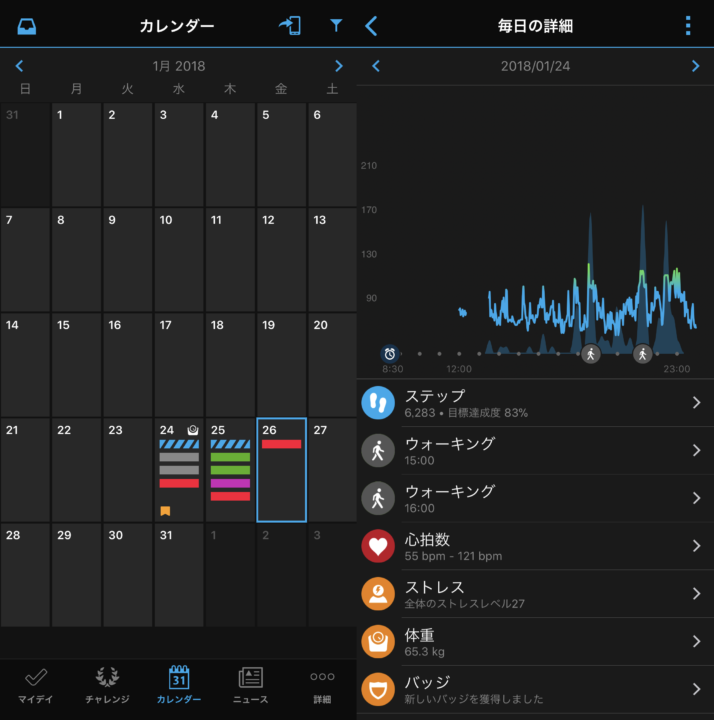The height and width of the screenshot is (720, 714).
Task: Select January 24 in the calendar
Action: point(179,470)
